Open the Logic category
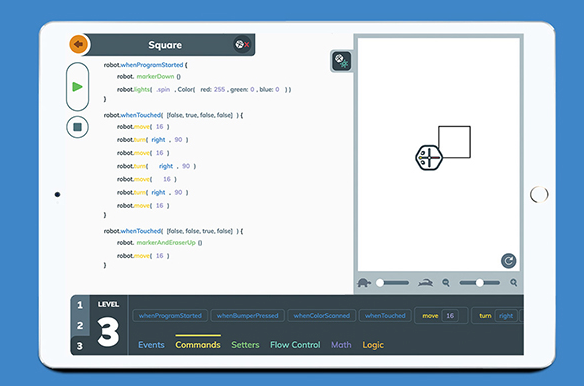The width and height of the screenshot is (584, 386). click(373, 345)
